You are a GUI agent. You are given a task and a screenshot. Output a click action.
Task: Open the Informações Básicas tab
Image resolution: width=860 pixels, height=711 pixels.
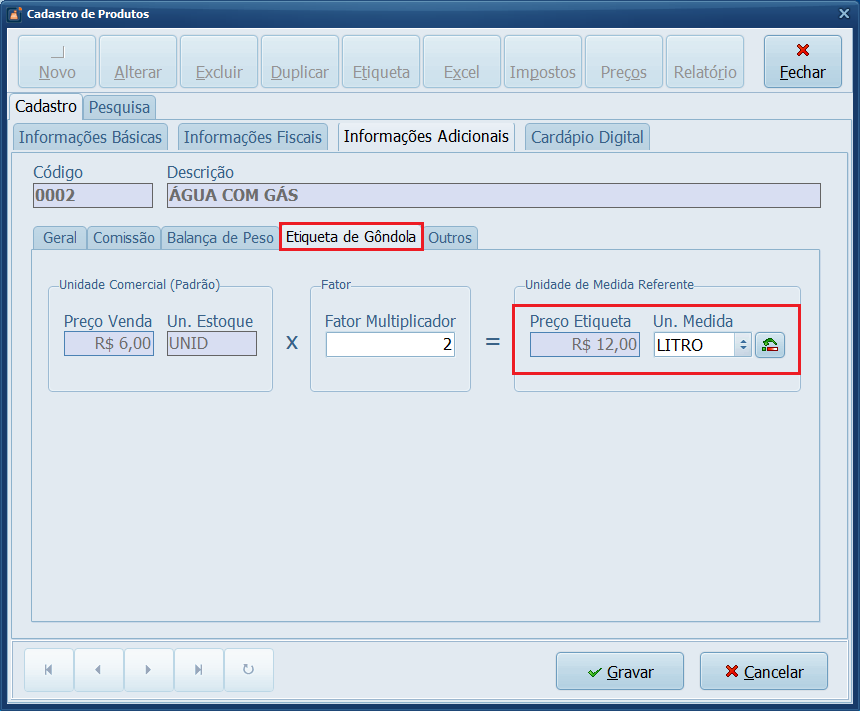tap(91, 137)
